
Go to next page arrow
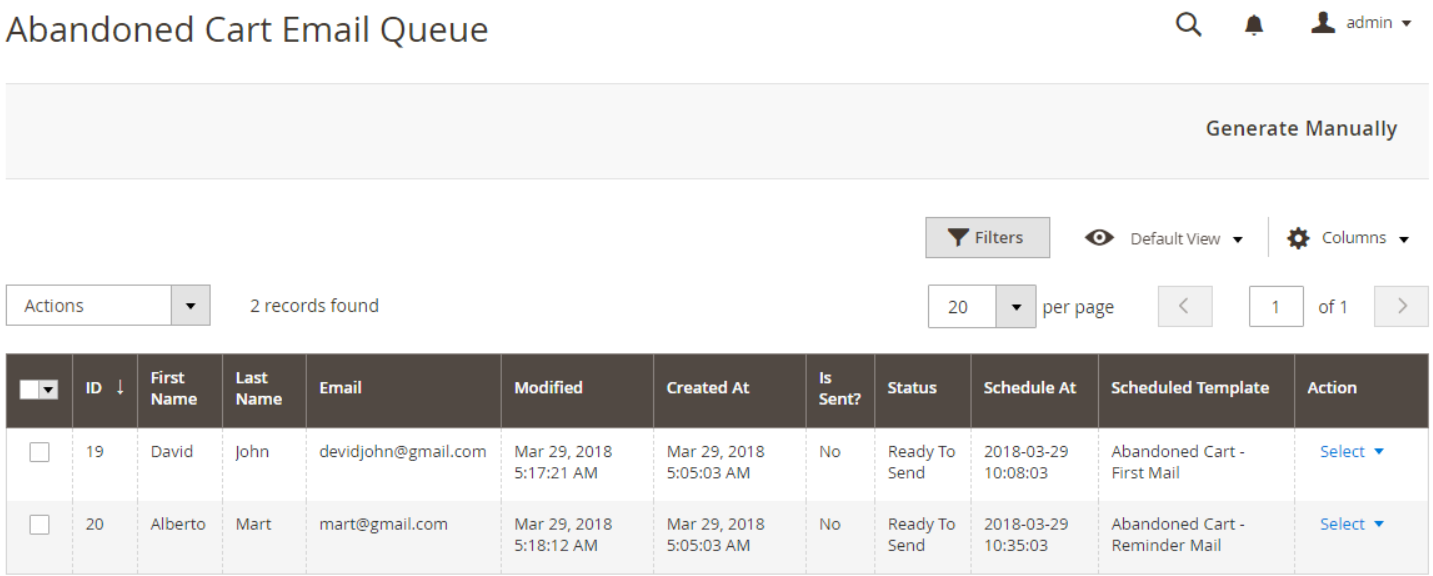1401,307
